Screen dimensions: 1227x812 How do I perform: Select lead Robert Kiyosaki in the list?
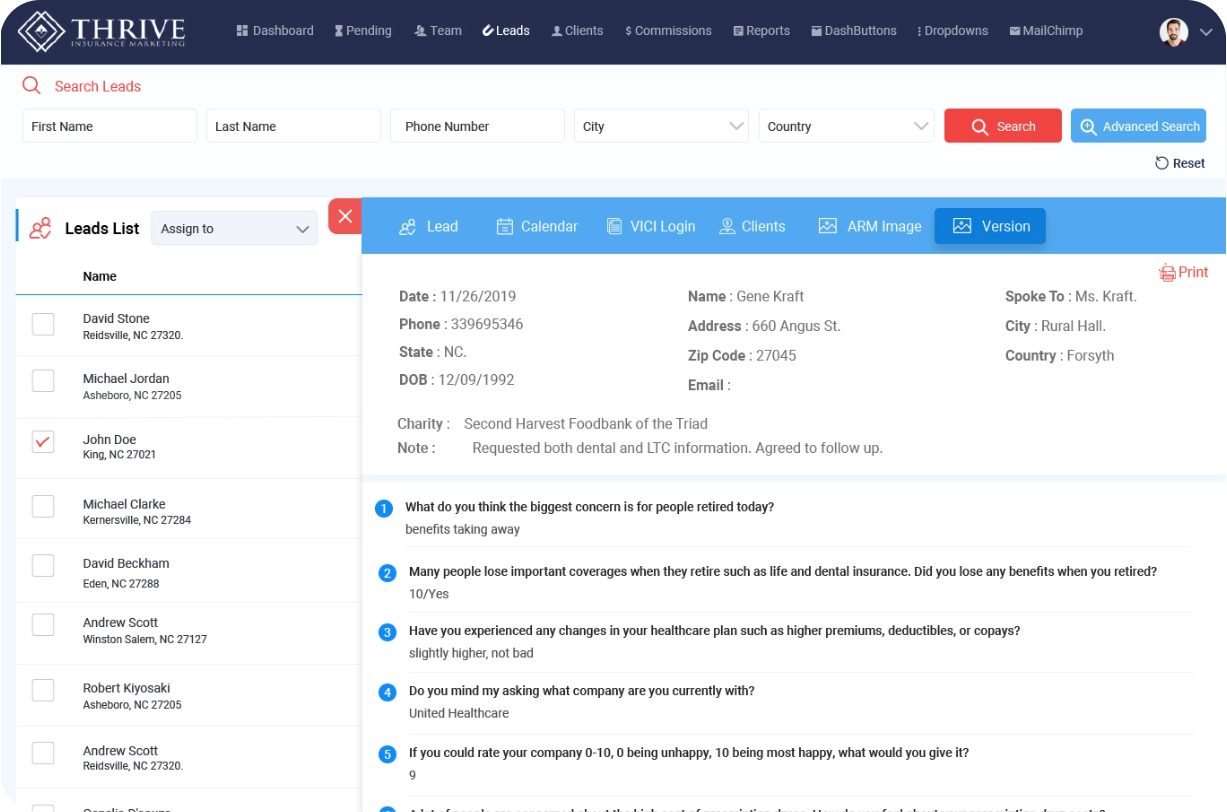click(x=189, y=696)
